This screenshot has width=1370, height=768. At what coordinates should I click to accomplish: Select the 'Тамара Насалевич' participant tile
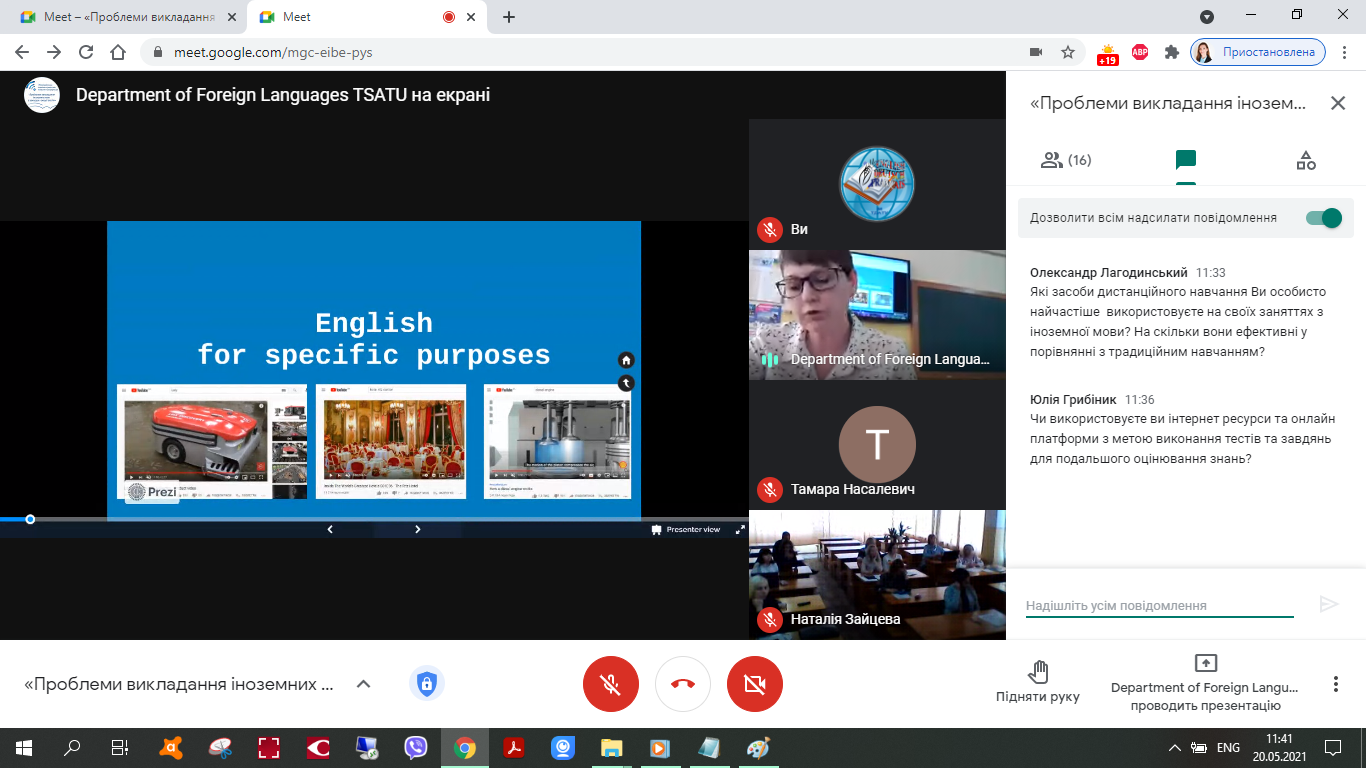877,445
